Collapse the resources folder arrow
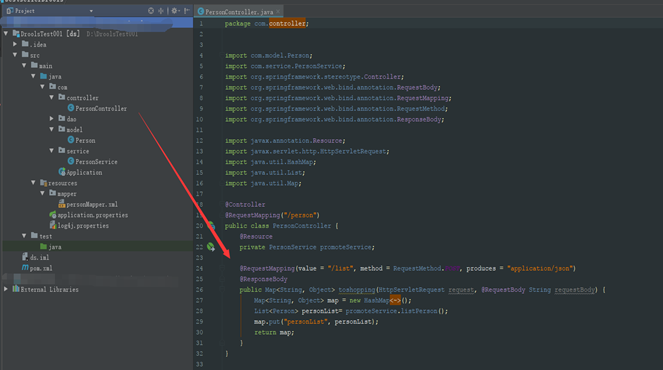Image resolution: width=663 pixels, height=370 pixels. (x=33, y=183)
